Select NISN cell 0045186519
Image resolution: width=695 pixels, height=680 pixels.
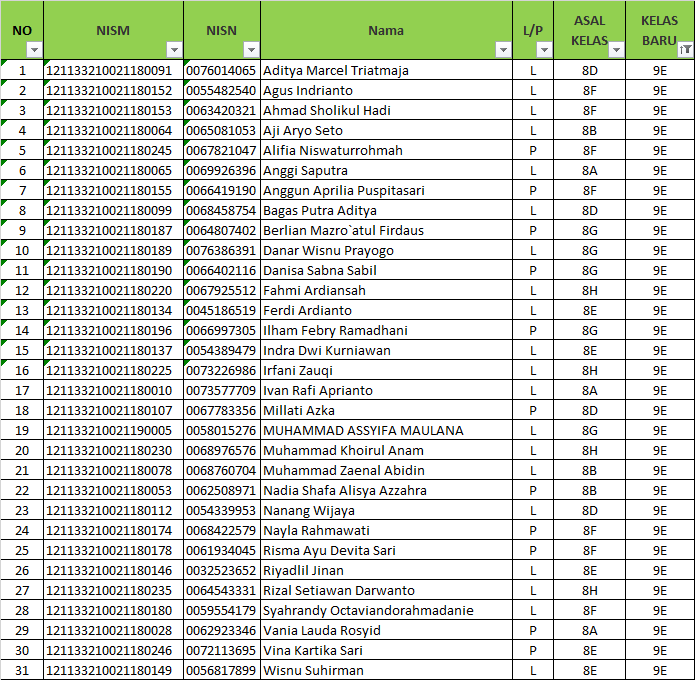coord(222,310)
